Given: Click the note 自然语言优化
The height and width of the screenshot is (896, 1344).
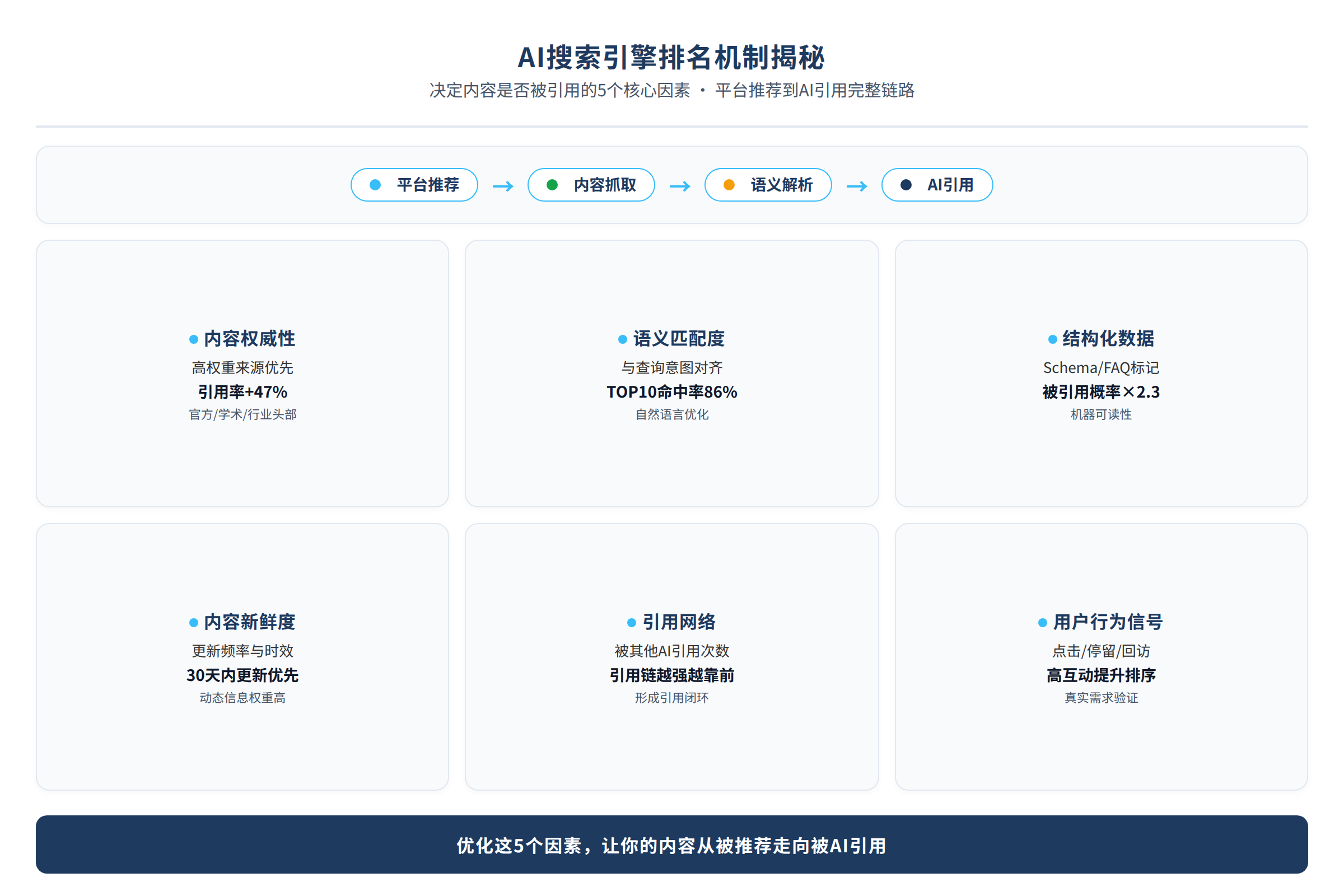Looking at the screenshot, I should 672,414.
